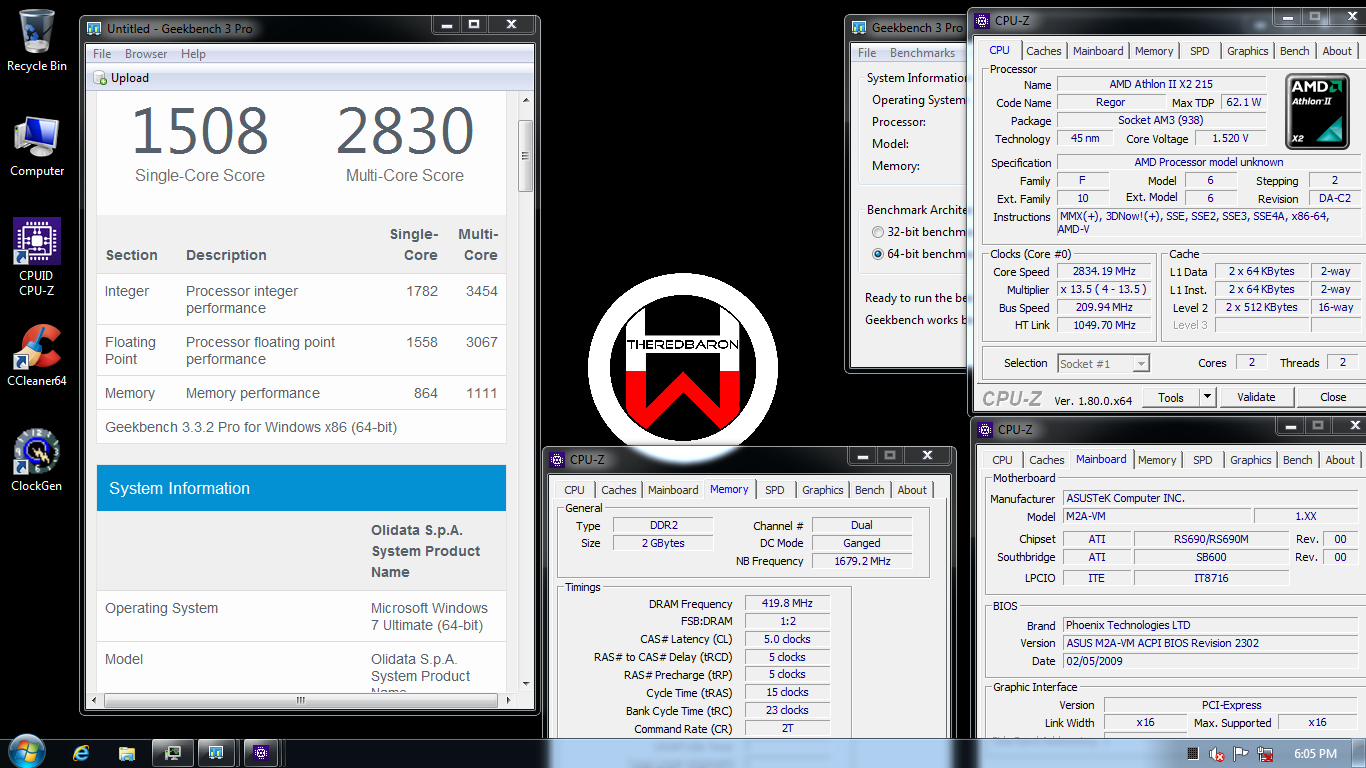The height and width of the screenshot is (768, 1366).
Task: Click the scroll down arrow in Geekbench results
Action: pyautogui.click(x=525, y=686)
